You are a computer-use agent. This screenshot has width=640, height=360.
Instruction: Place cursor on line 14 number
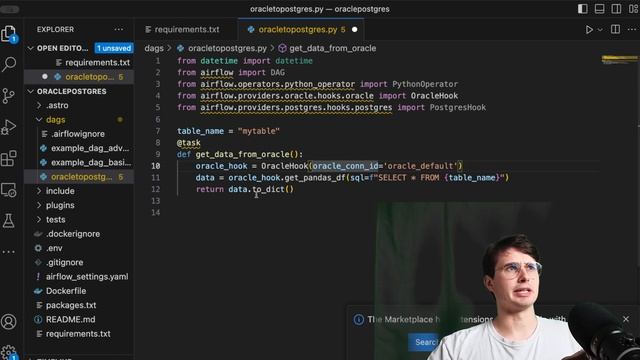coord(156,213)
